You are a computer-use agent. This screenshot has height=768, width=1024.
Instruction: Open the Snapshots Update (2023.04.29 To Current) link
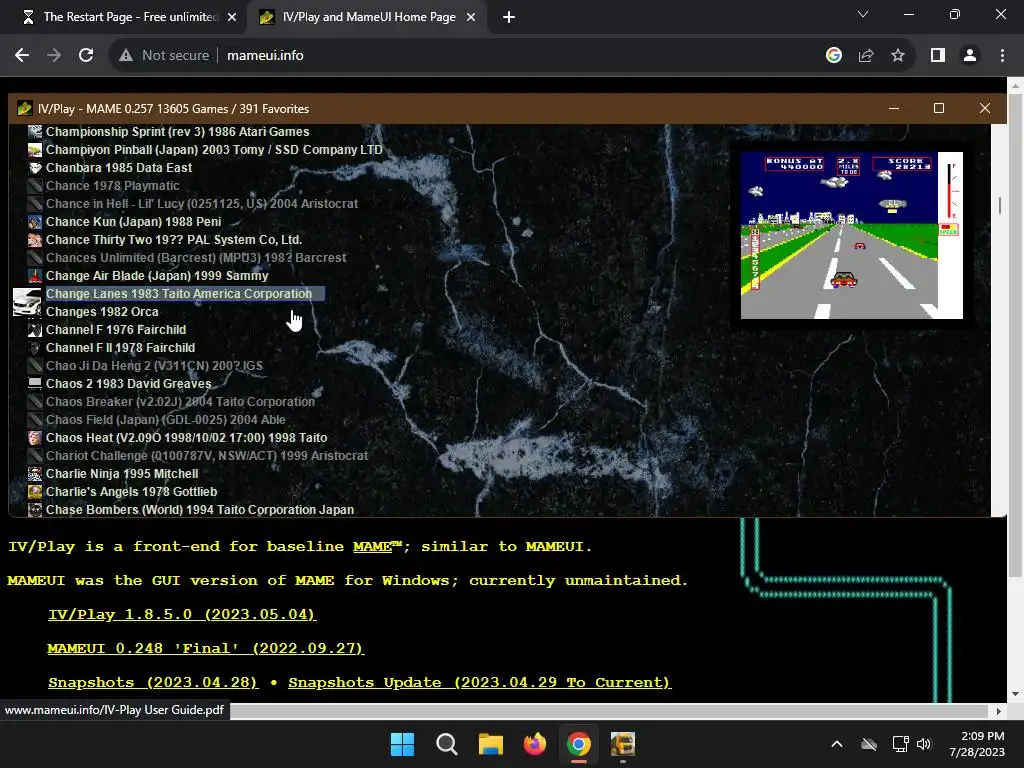coord(479,682)
